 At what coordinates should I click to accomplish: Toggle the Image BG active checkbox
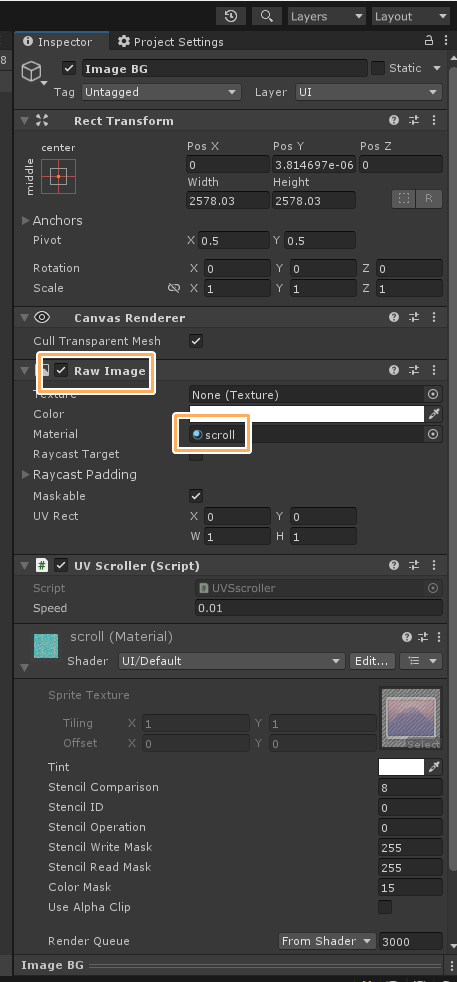point(69,68)
